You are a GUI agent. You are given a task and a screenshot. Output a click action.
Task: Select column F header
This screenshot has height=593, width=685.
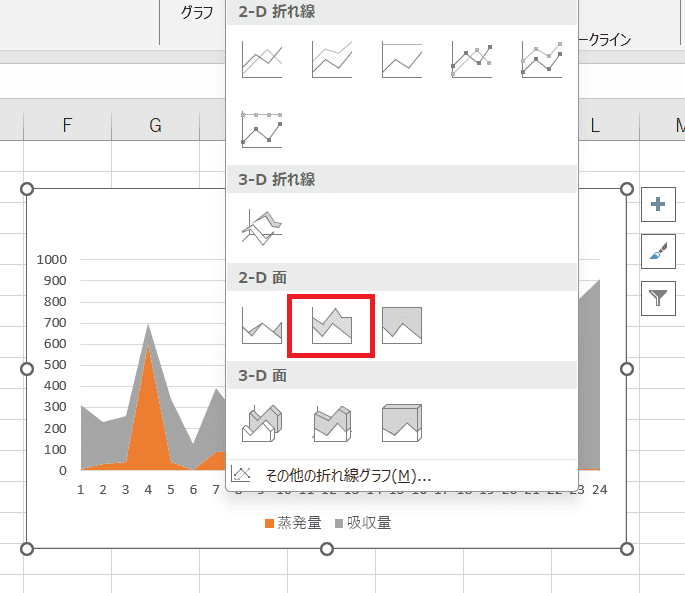67,125
